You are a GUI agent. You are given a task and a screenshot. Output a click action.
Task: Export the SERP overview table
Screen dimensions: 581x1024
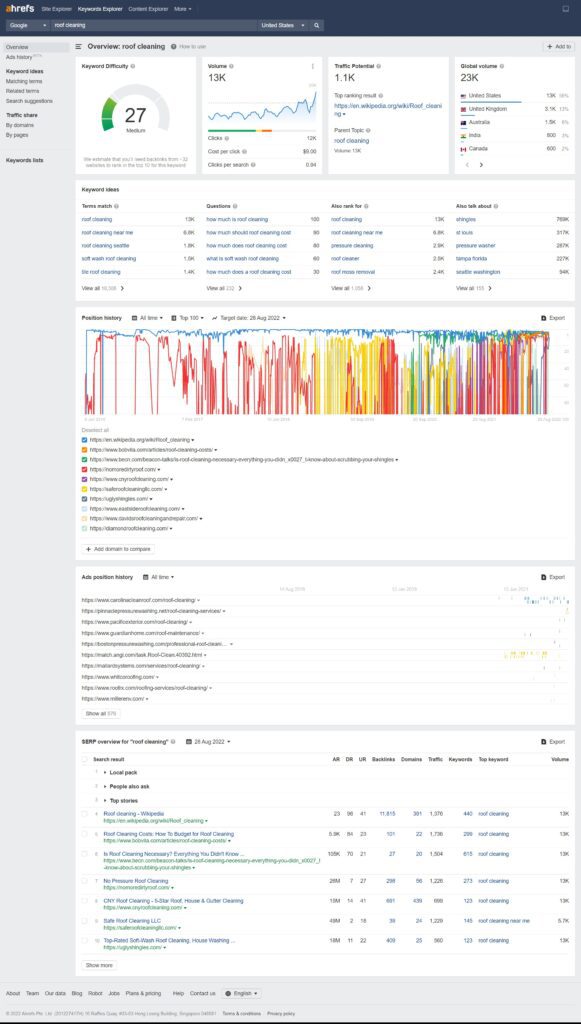pyautogui.click(x=553, y=742)
